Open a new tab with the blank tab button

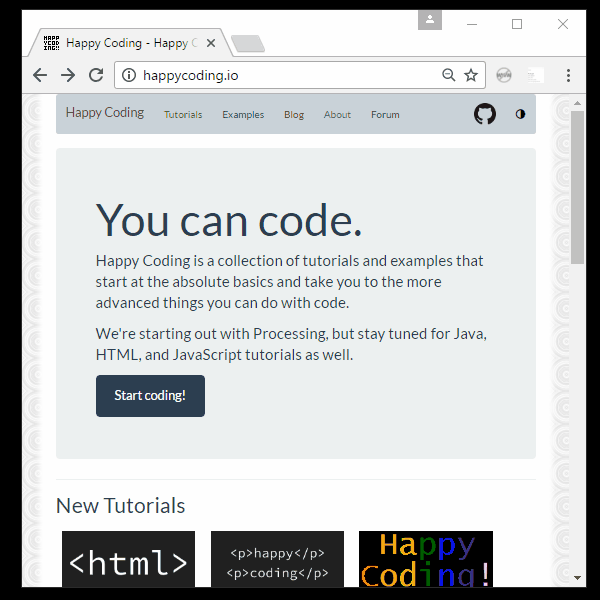248,44
